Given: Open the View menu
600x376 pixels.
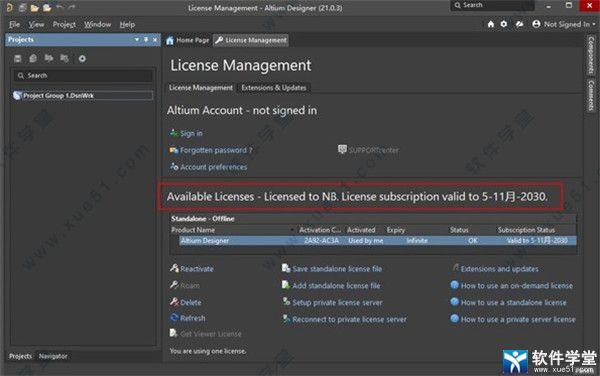Looking at the screenshot, I should 36,24.
